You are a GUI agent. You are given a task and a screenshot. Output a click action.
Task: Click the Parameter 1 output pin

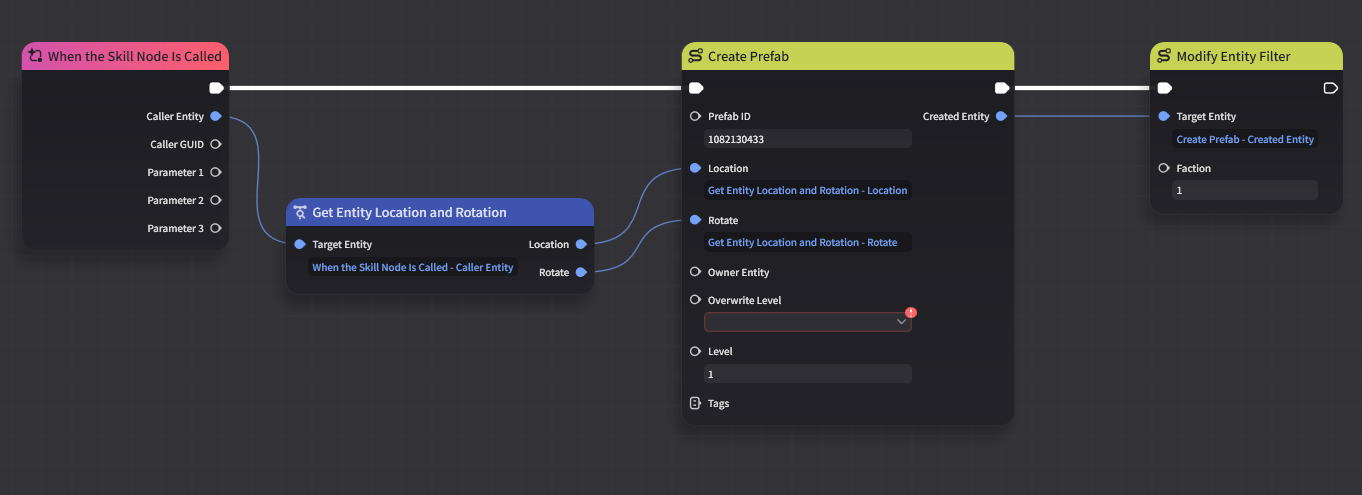coord(216,172)
